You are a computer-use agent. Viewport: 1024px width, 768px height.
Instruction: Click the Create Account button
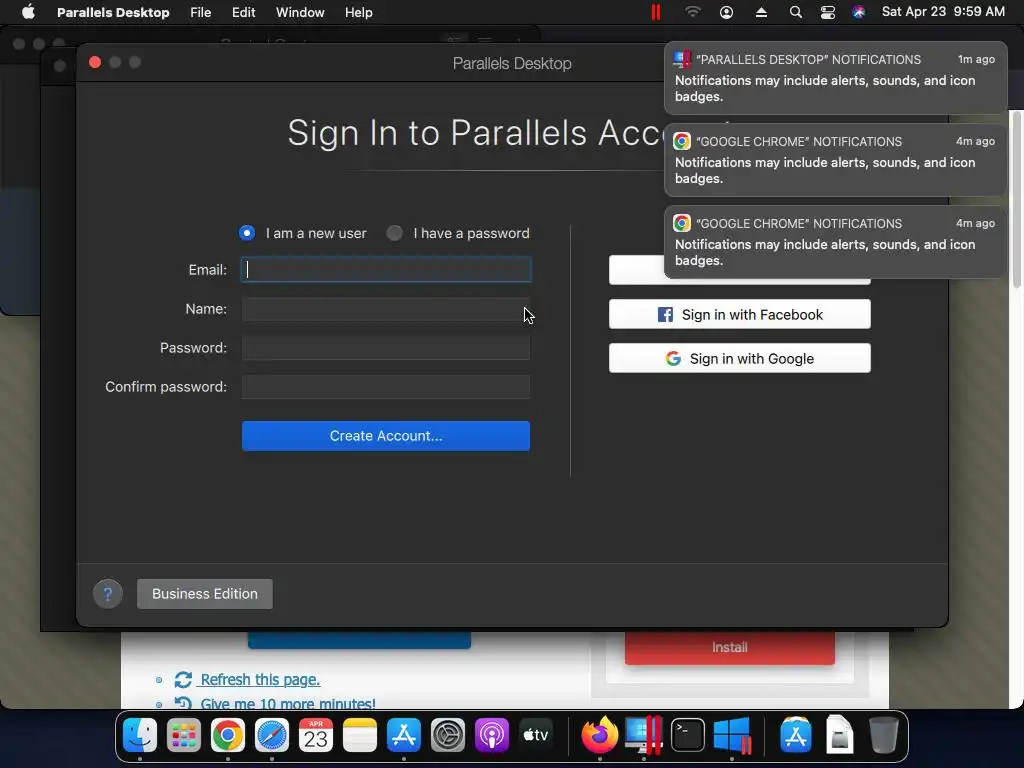click(386, 436)
